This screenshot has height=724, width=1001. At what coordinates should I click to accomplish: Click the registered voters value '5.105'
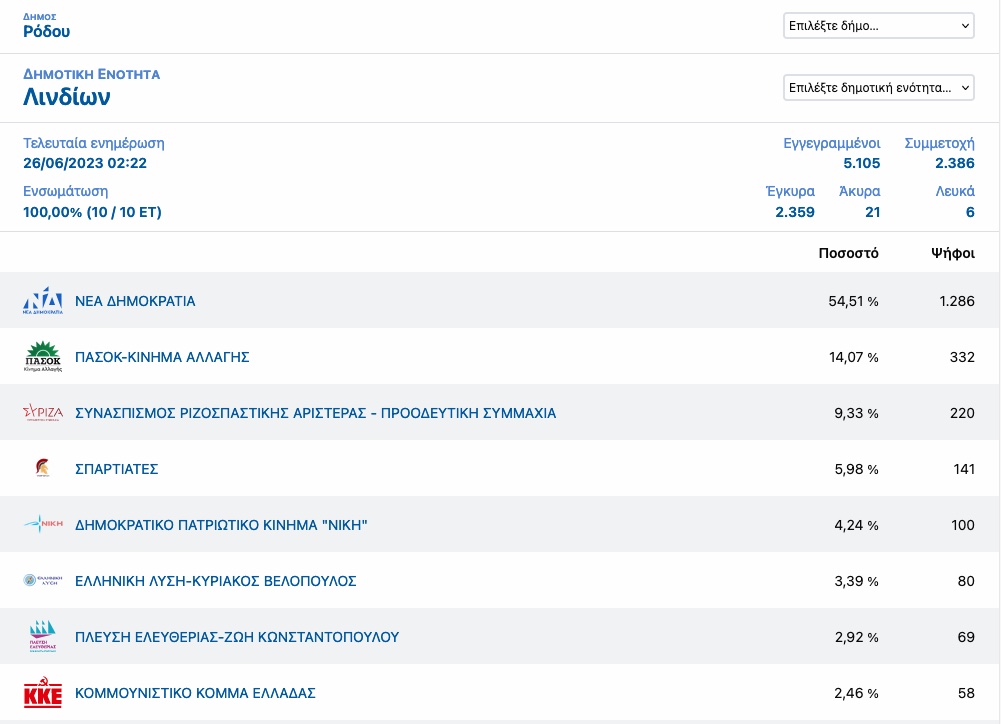tap(862, 163)
